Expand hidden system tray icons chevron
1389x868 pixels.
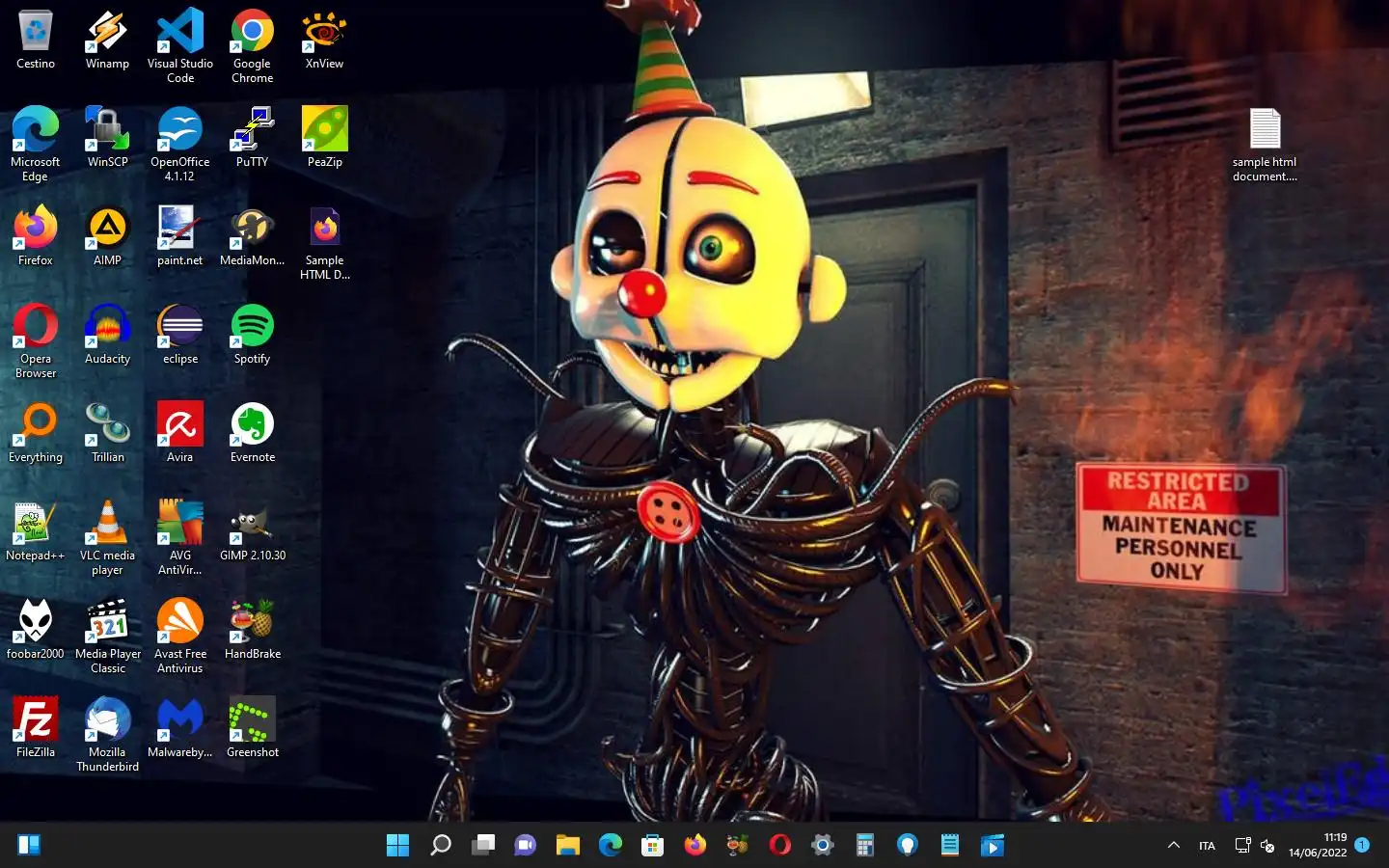(1174, 846)
